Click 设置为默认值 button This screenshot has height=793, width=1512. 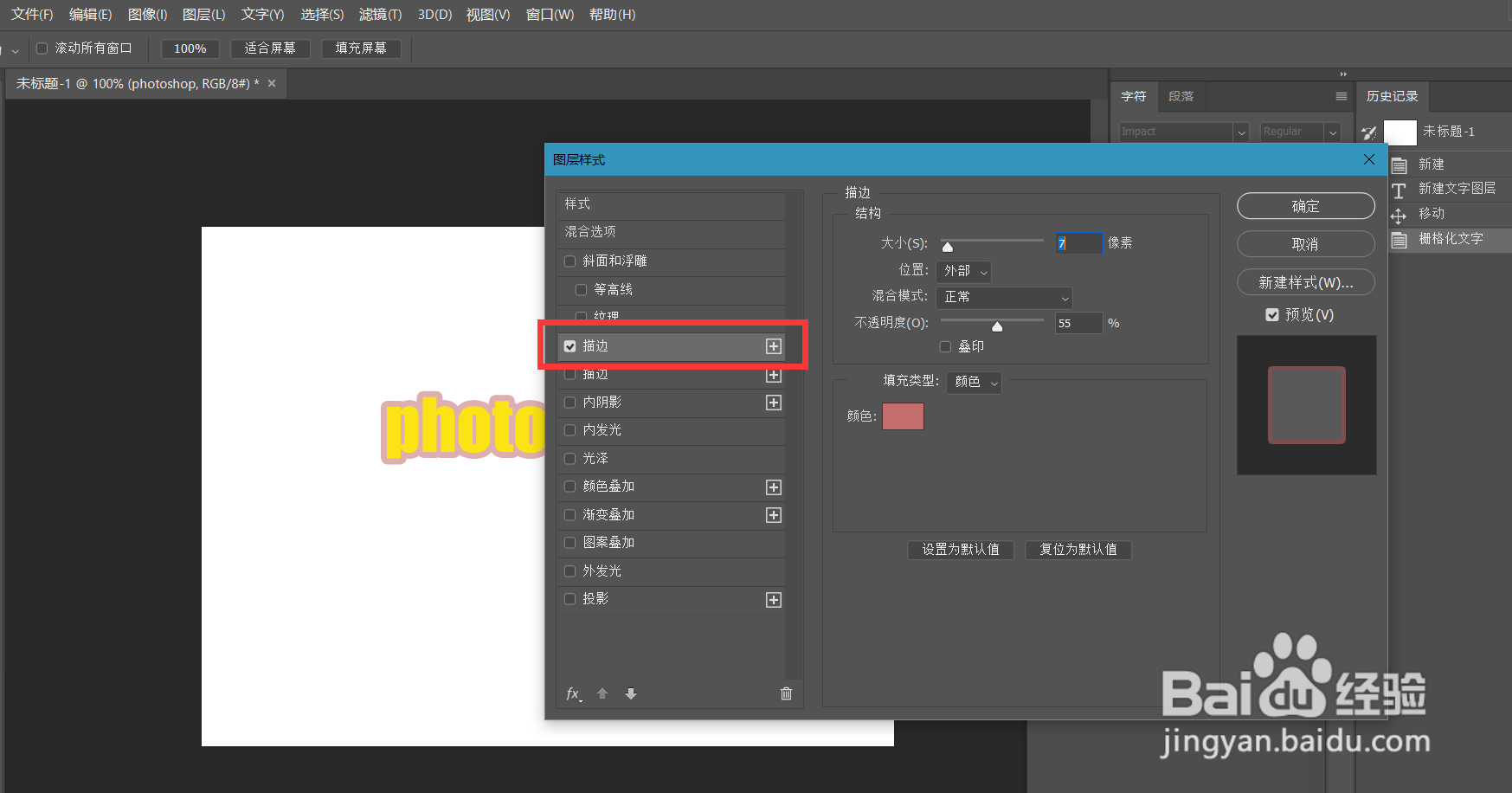961,550
